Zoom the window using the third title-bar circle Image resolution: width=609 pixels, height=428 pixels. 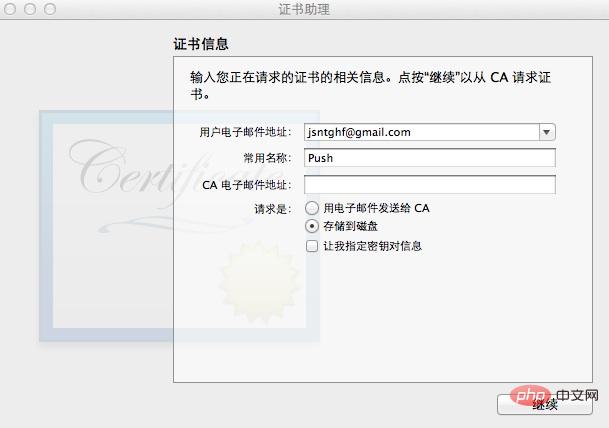50,9
